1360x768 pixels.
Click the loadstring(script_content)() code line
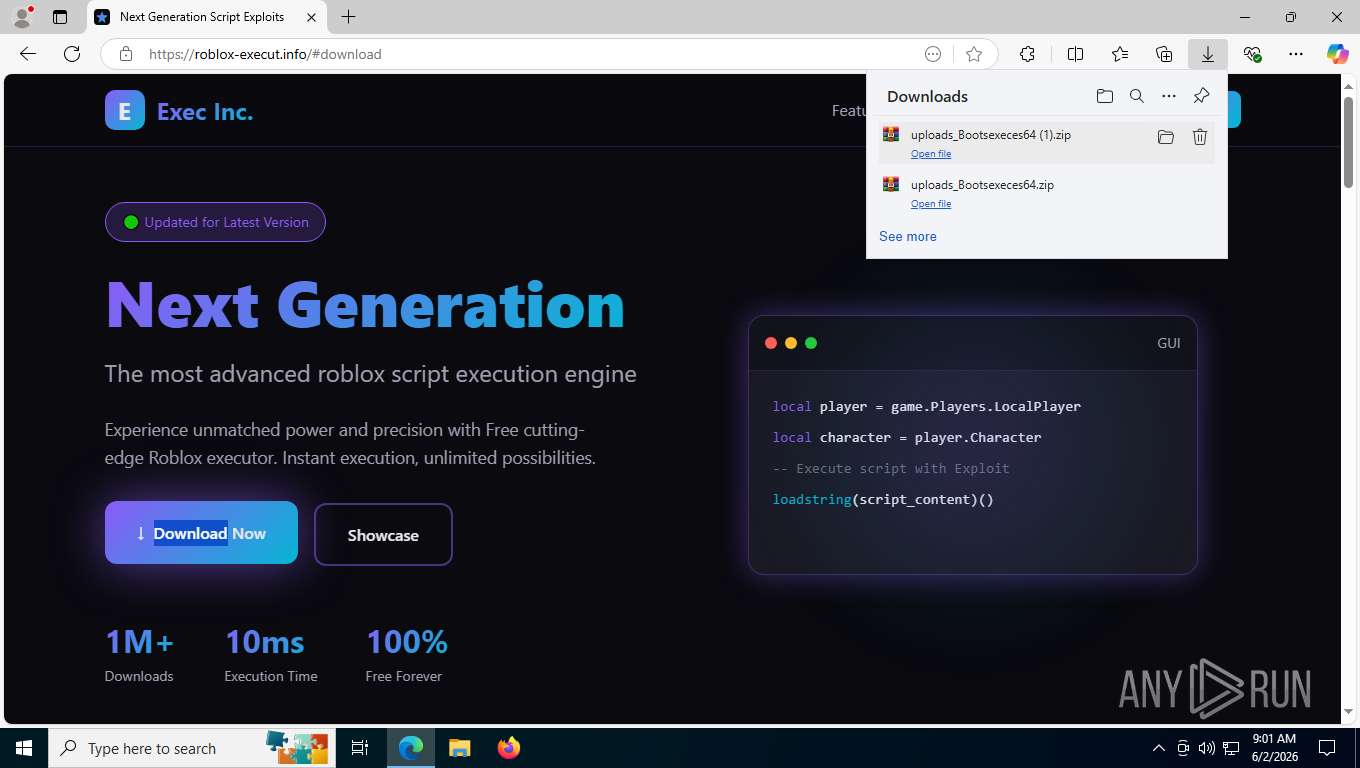coord(883,499)
